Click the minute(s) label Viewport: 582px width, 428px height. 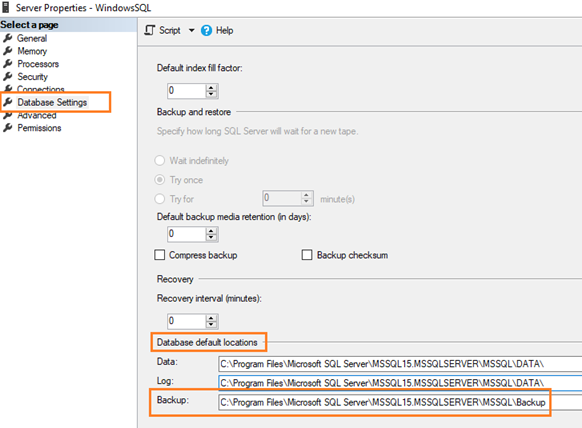[337, 199]
